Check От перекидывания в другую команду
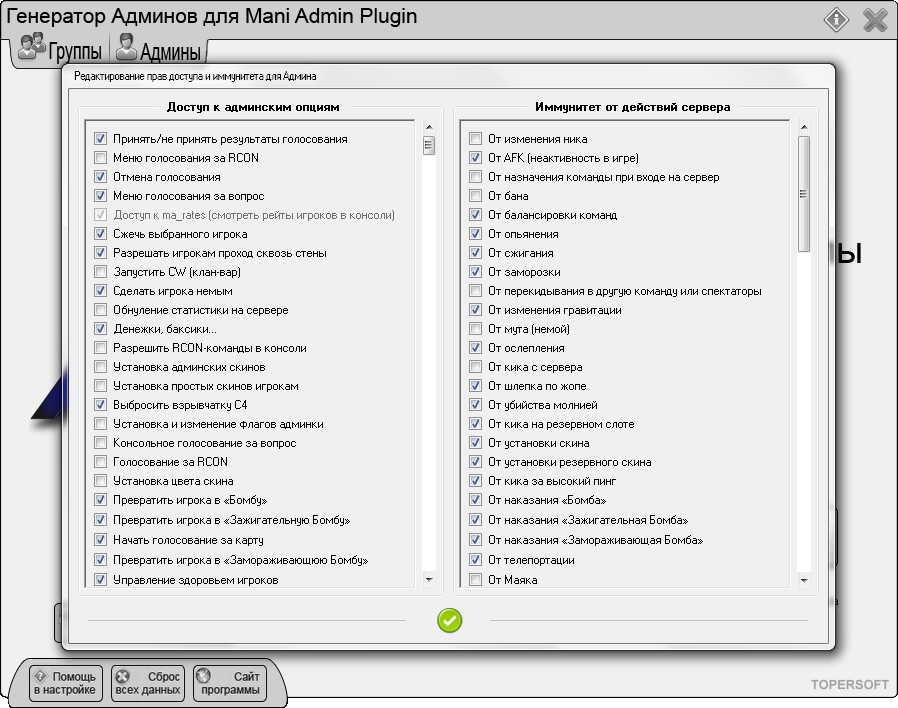The width and height of the screenshot is (898, 708). pyautogui.click(x=475, y=291)
